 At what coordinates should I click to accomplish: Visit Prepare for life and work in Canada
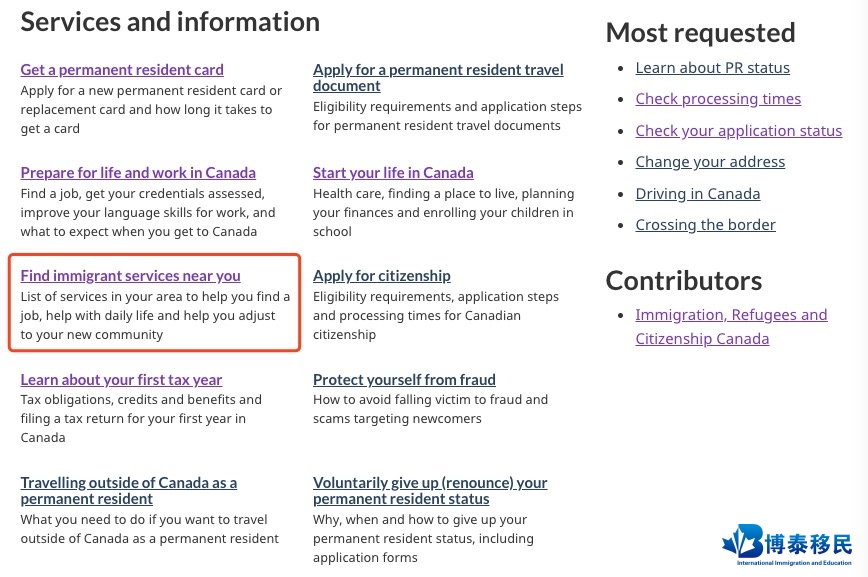(x=138, y=173)
